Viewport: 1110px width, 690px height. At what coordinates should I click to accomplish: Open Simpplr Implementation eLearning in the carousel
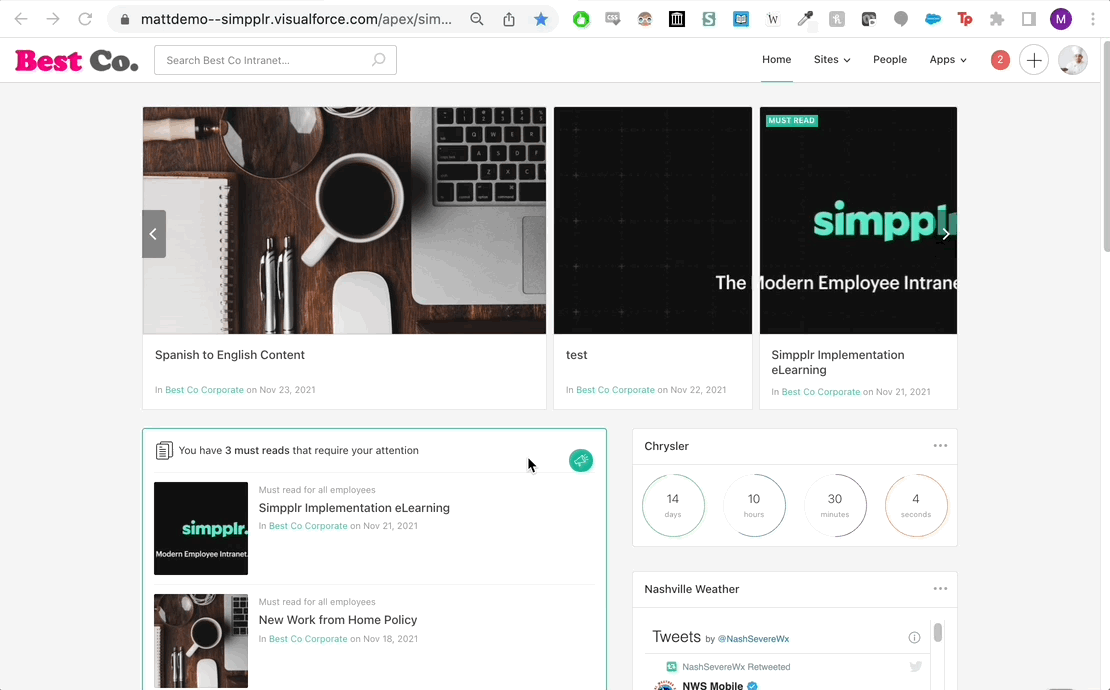(838, 362)
